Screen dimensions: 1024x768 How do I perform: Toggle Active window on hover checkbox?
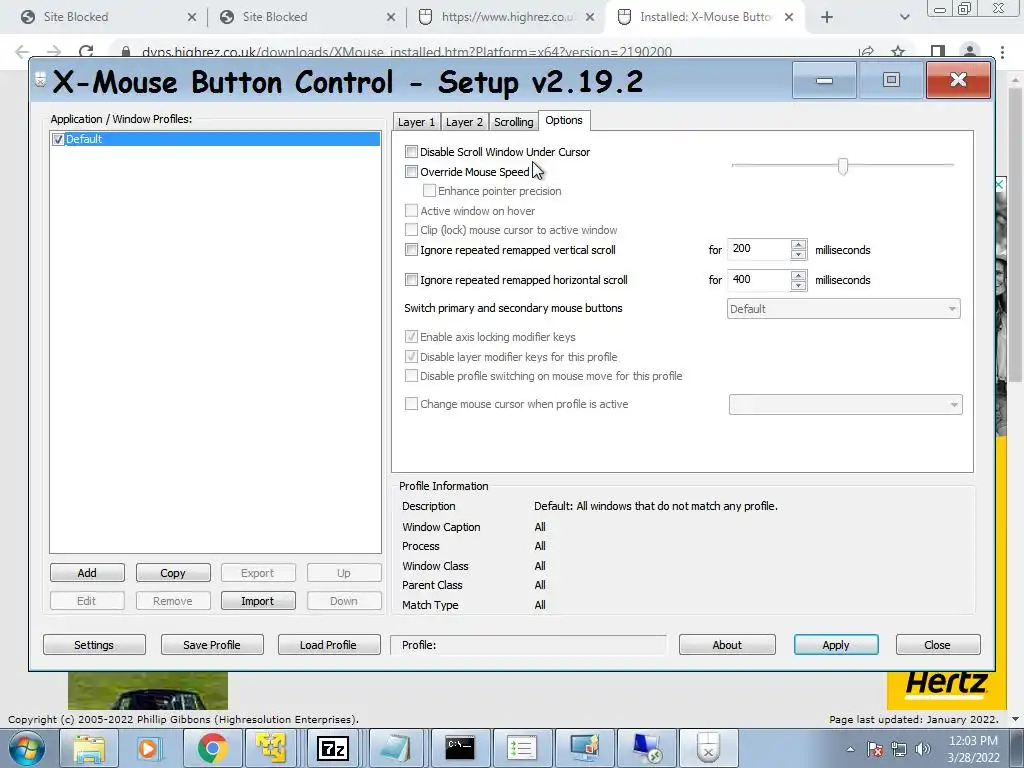pos(411,210)
